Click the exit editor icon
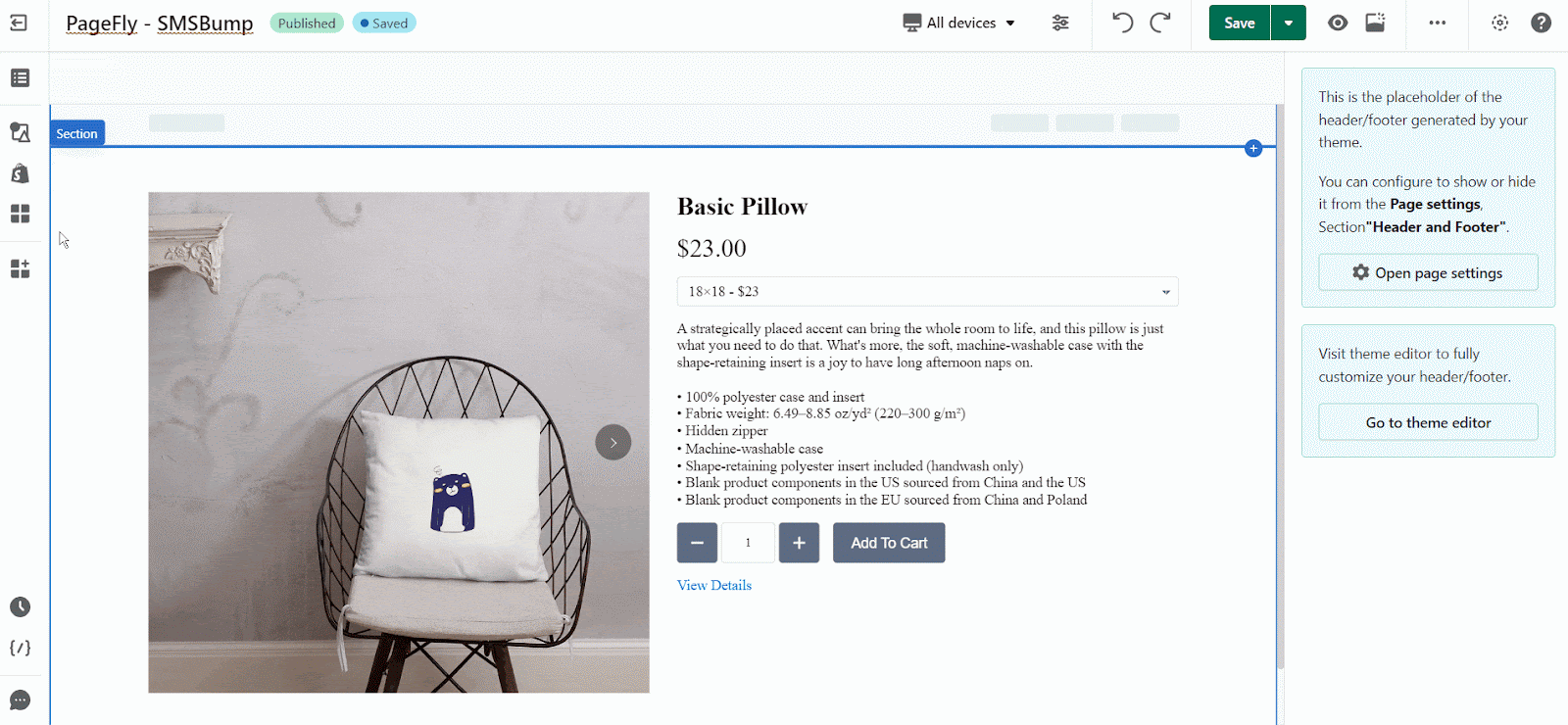This screenshot has height=725, width=1568. pyautogui.click(x=19, y=23)
